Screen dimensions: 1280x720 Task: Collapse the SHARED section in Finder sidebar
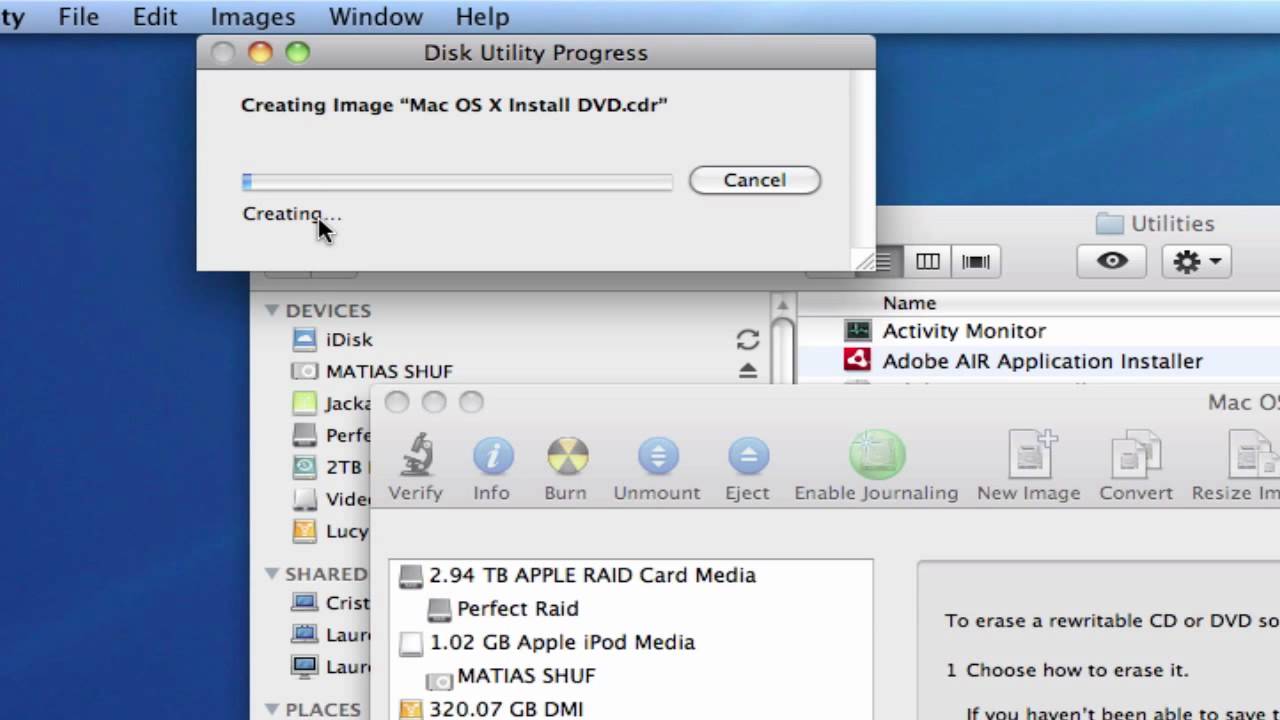coord(272,574)
